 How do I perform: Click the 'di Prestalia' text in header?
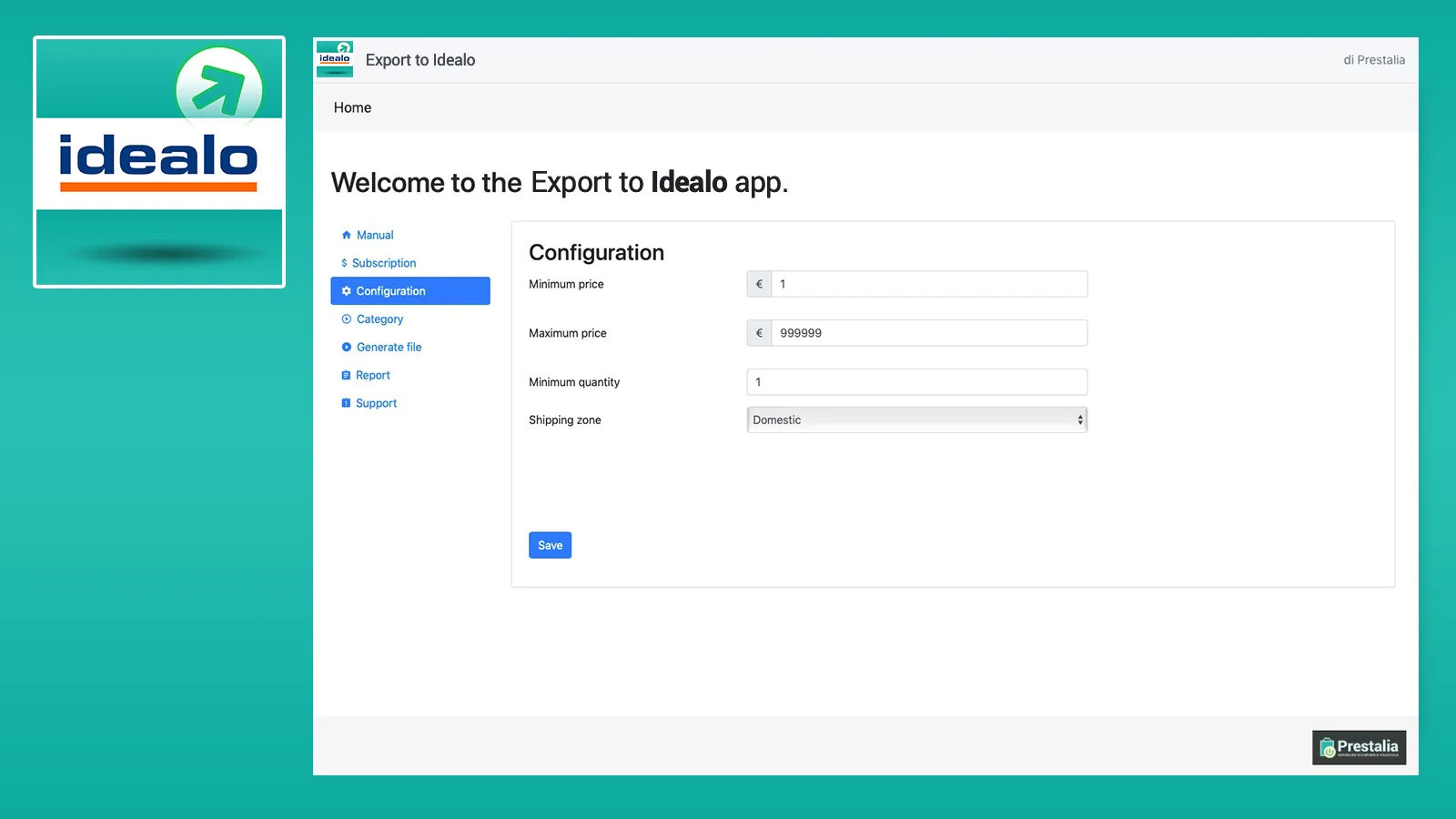pos(1374,60)
